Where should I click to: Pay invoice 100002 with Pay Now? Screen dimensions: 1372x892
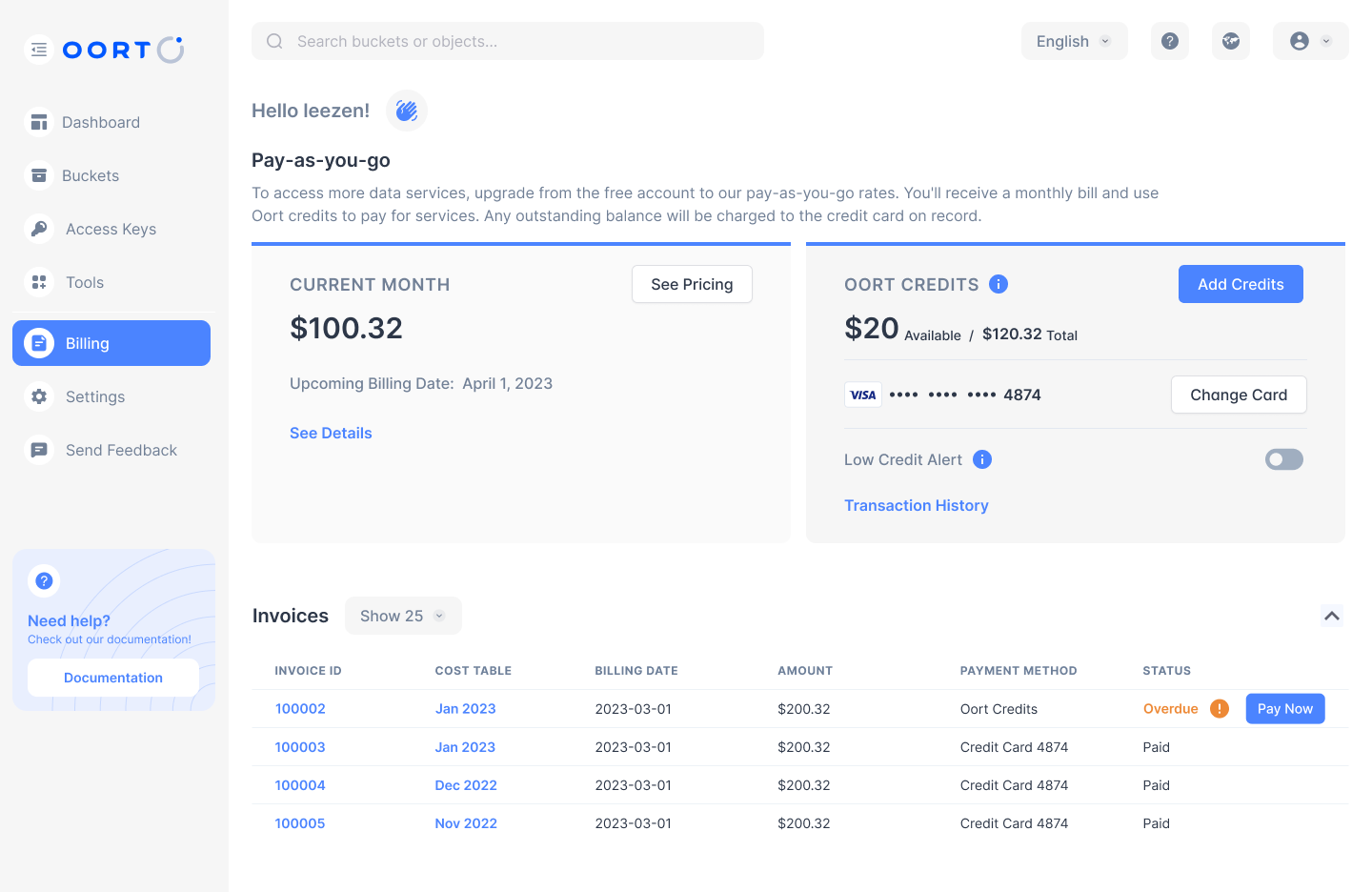click(x=1284, y=709)
